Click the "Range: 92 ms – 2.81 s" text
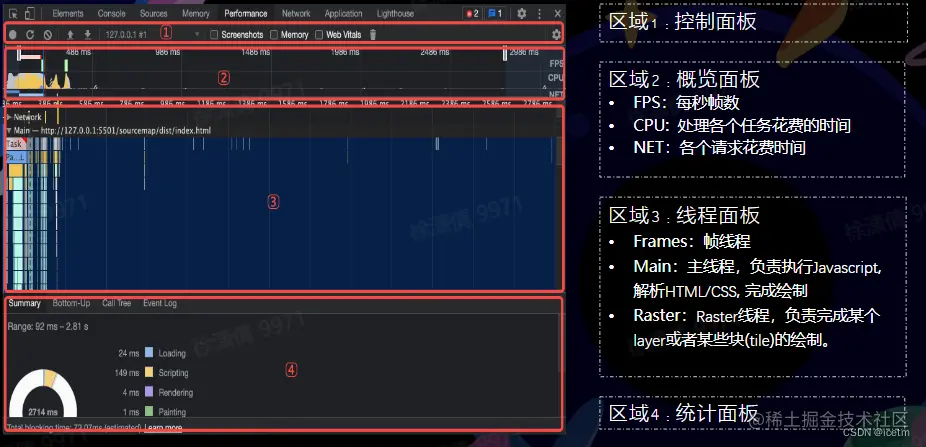926x447 pixels. [x=48, y=326]
